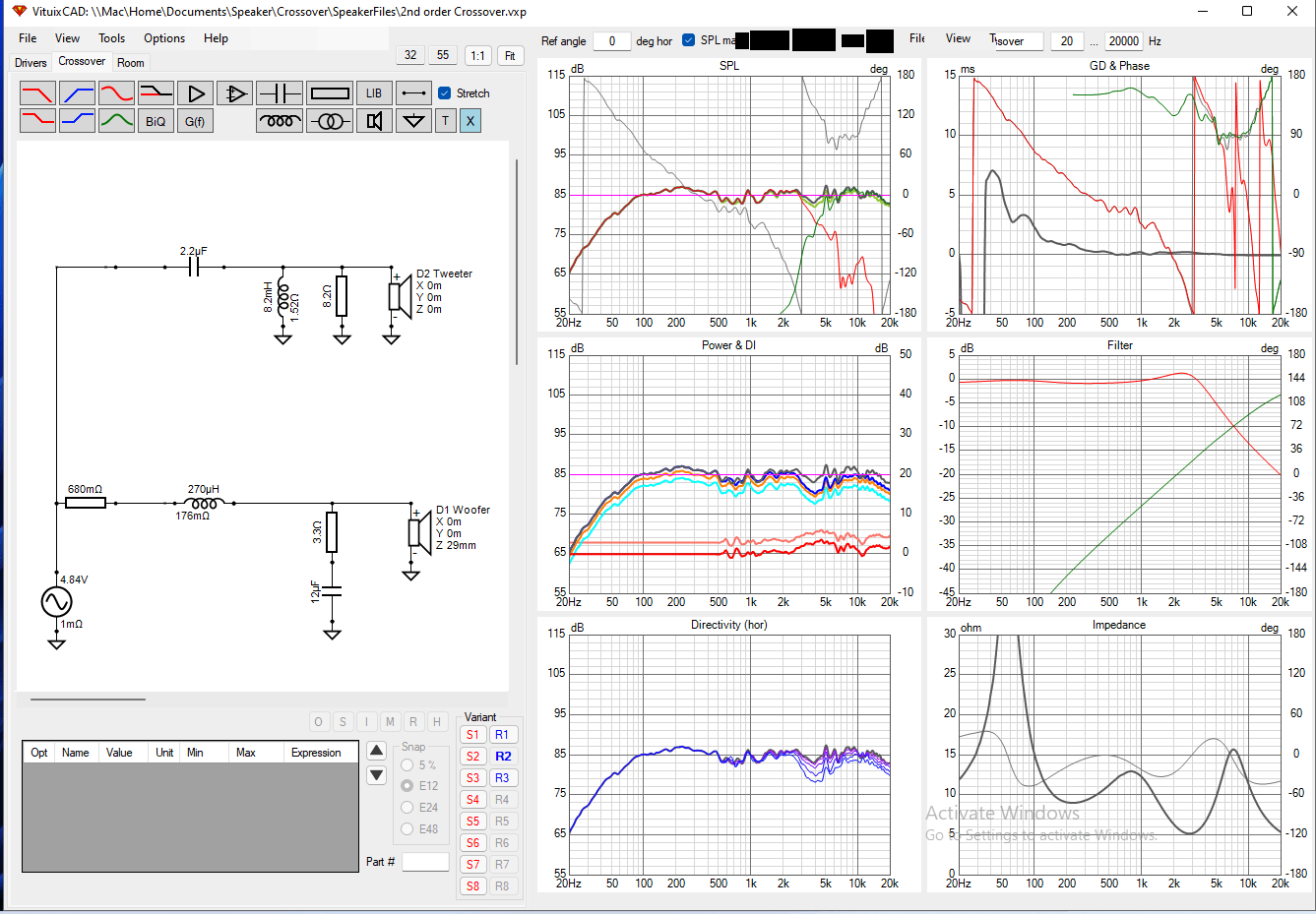The height and width of the screenshot is (914, 1316).
Task: Open the LIB component library
Action: pyautogui.click(x=374, y=93)
